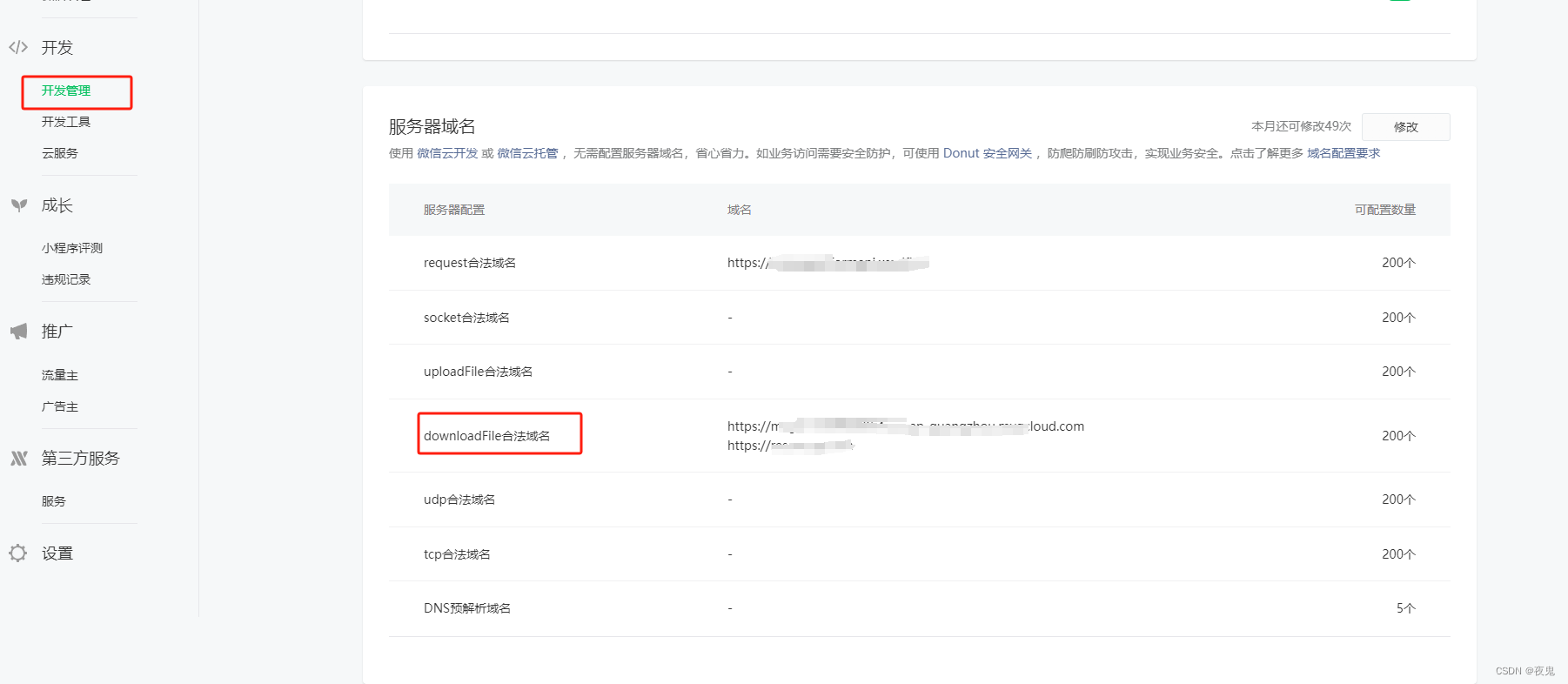The width and height of the screenshot is (1568, 684).
Task: Click the 开发 code brackets icon
Action: [x=18, y=47]
